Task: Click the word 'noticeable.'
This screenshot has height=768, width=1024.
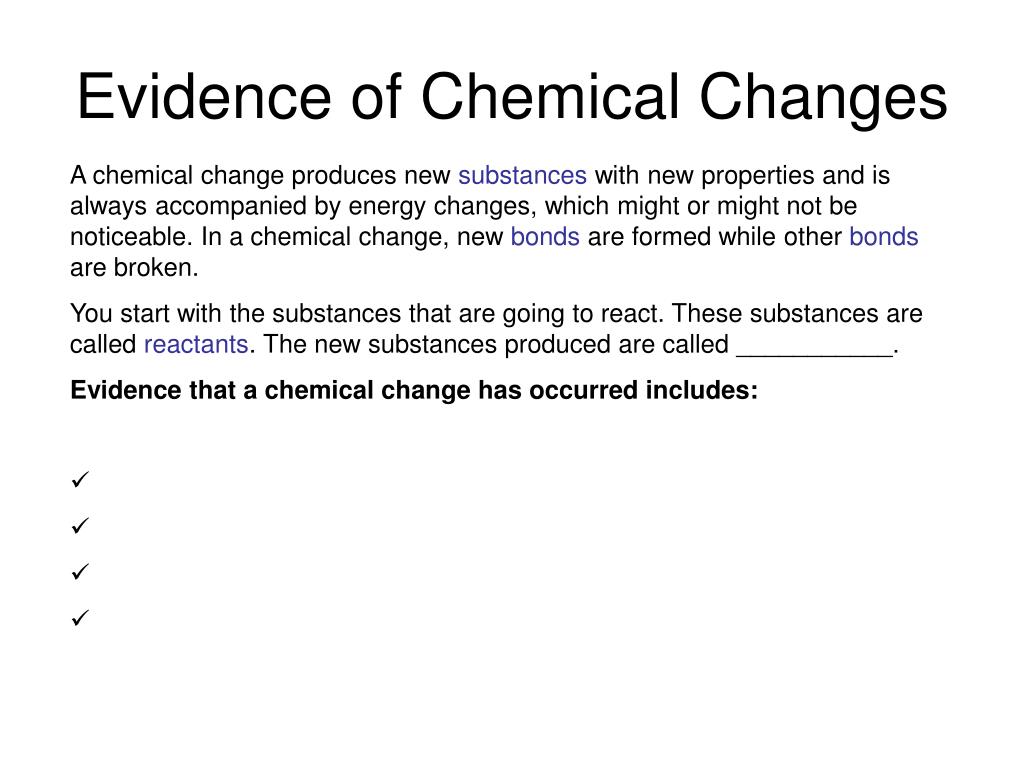Action: 131,236
